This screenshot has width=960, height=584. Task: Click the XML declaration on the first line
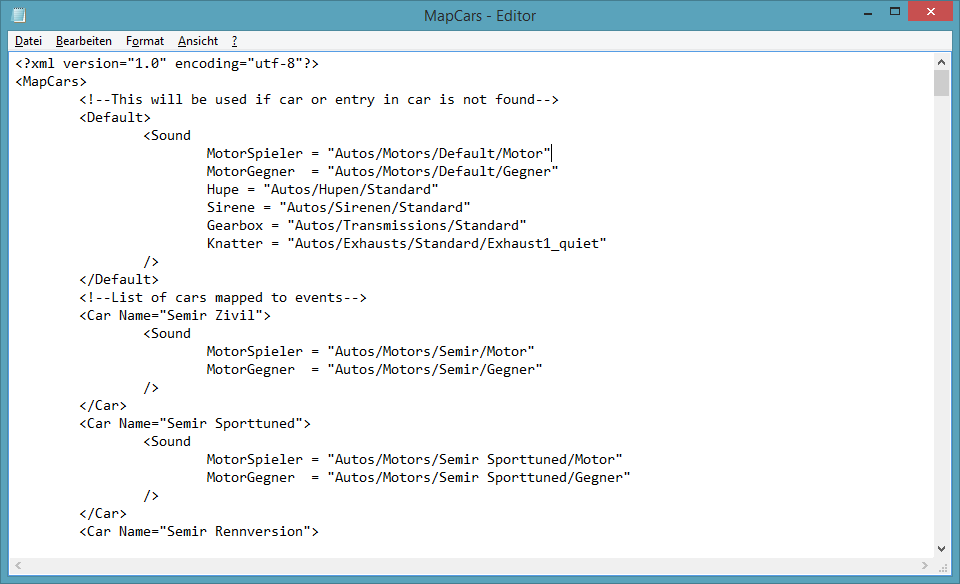167,64
